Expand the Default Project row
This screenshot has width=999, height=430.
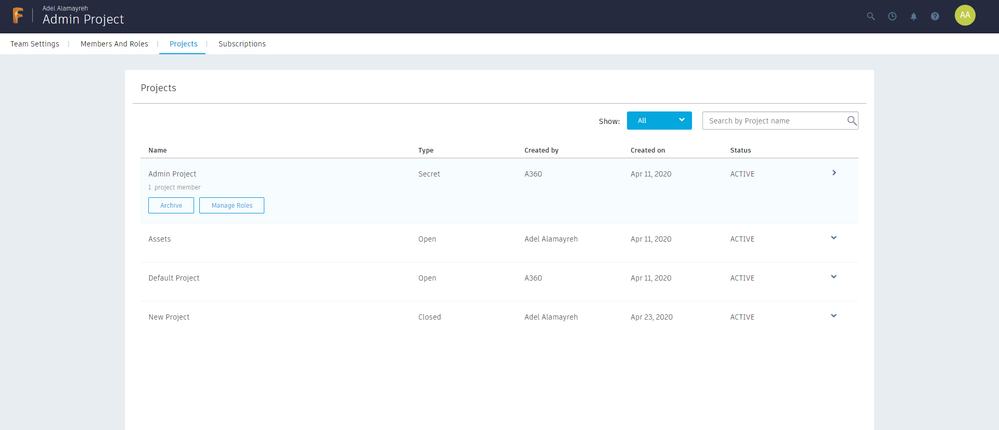tap(834, 276)
